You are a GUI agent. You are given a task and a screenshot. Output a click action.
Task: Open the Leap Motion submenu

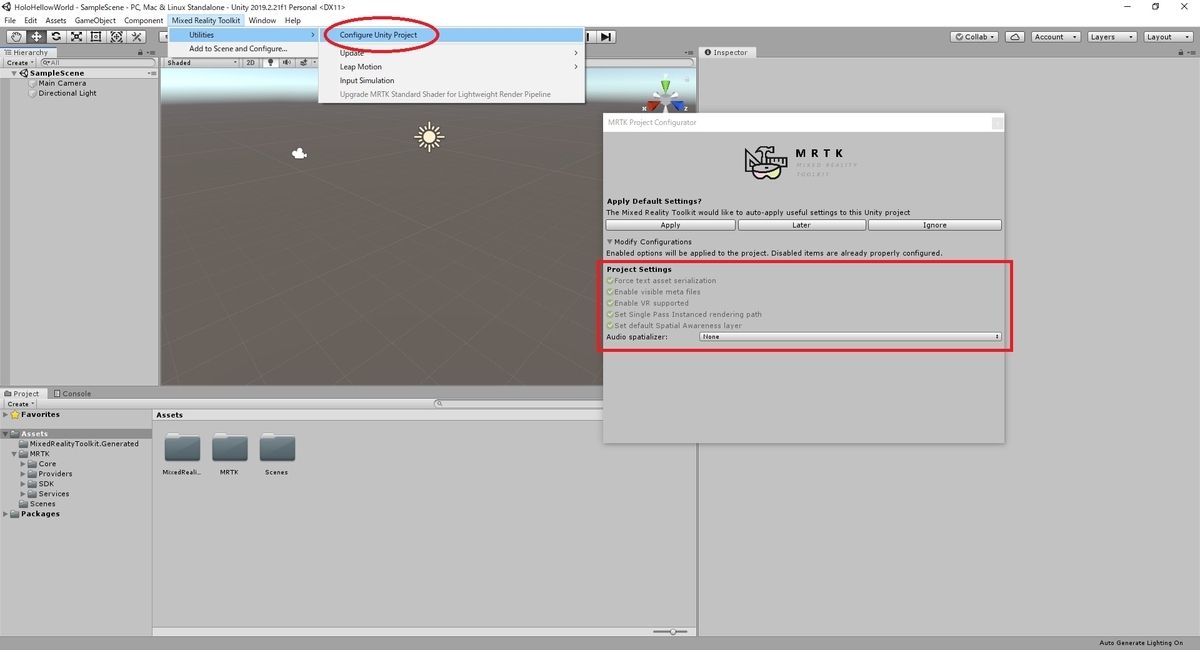pos(453,67)
